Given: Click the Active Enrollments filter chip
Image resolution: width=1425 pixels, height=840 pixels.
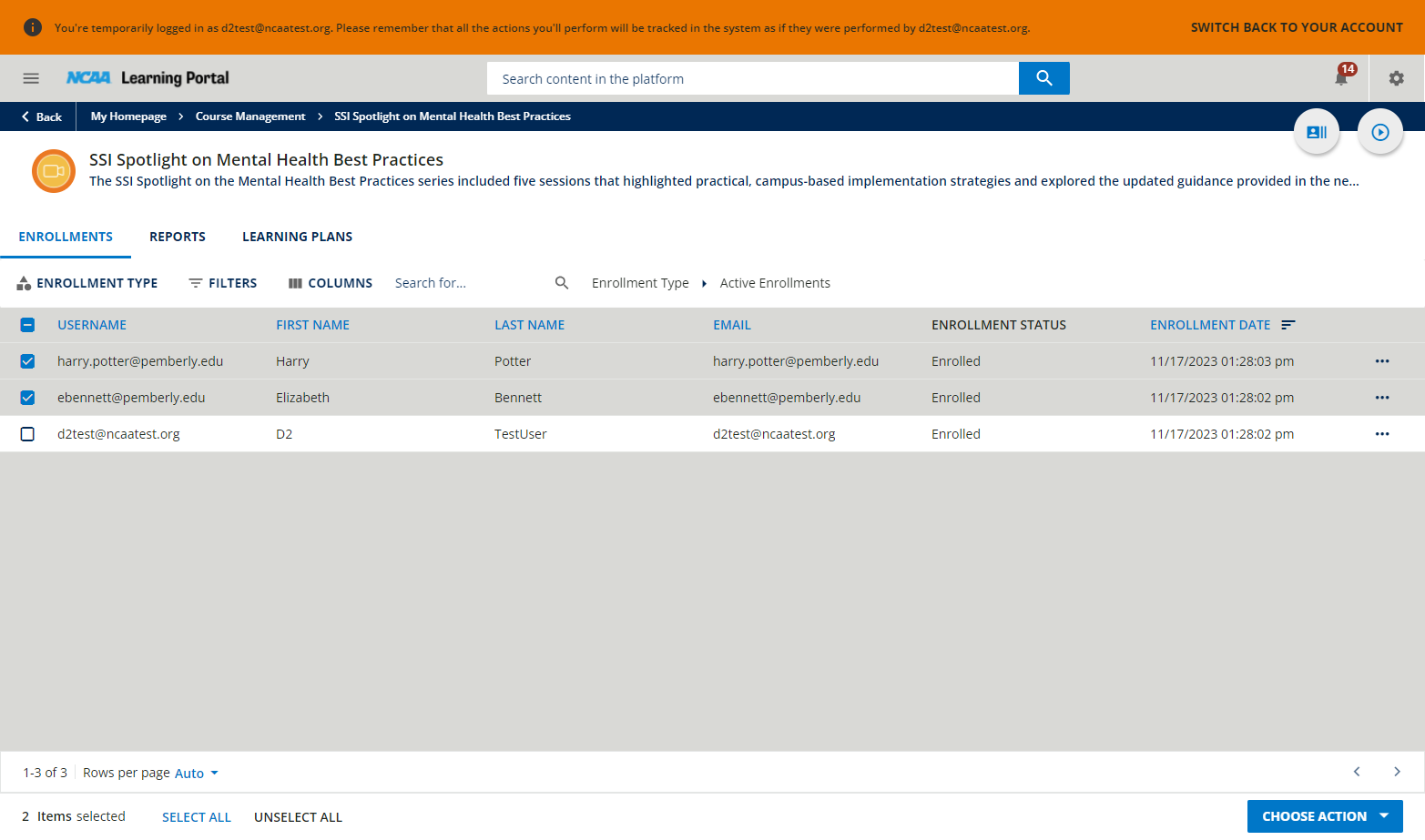Looking at the screenshot, I should click(775, 283).
